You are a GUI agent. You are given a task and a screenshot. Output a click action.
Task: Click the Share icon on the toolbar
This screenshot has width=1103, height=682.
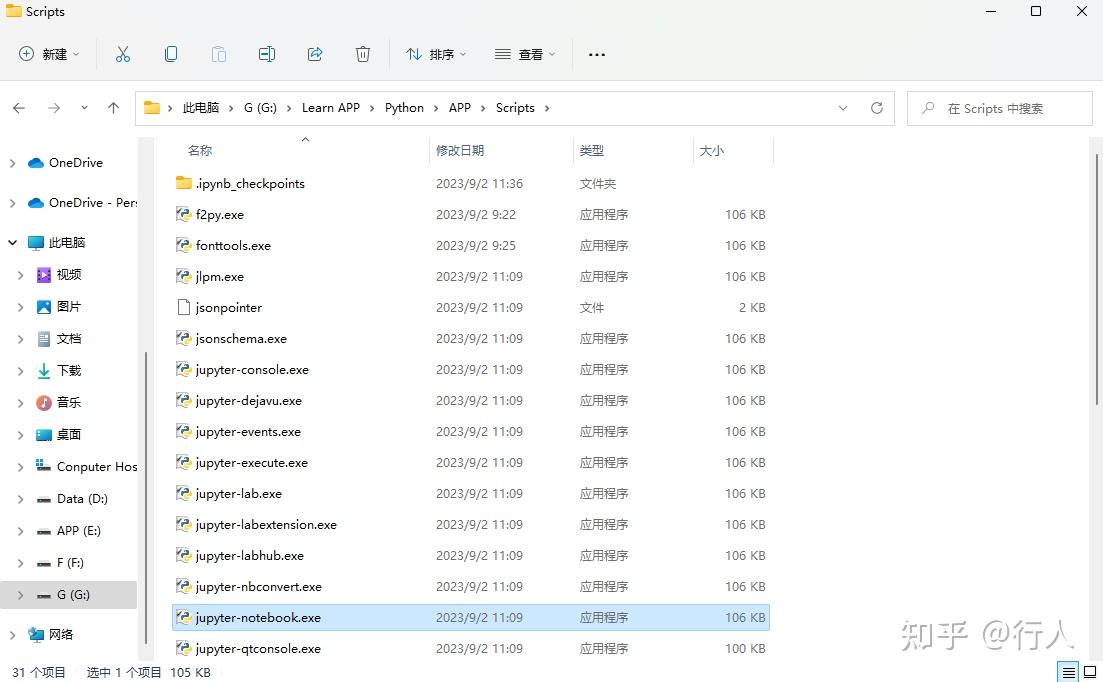[x=315, y=54]
